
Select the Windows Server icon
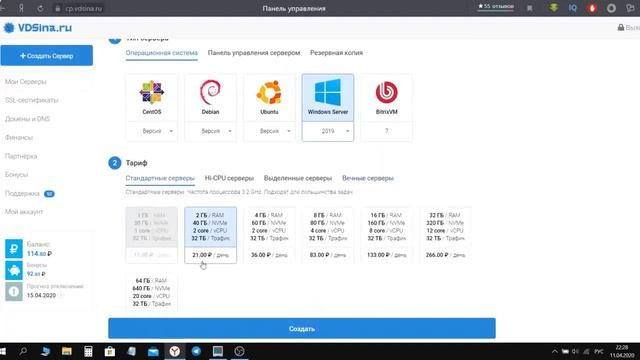pos(328,92)
